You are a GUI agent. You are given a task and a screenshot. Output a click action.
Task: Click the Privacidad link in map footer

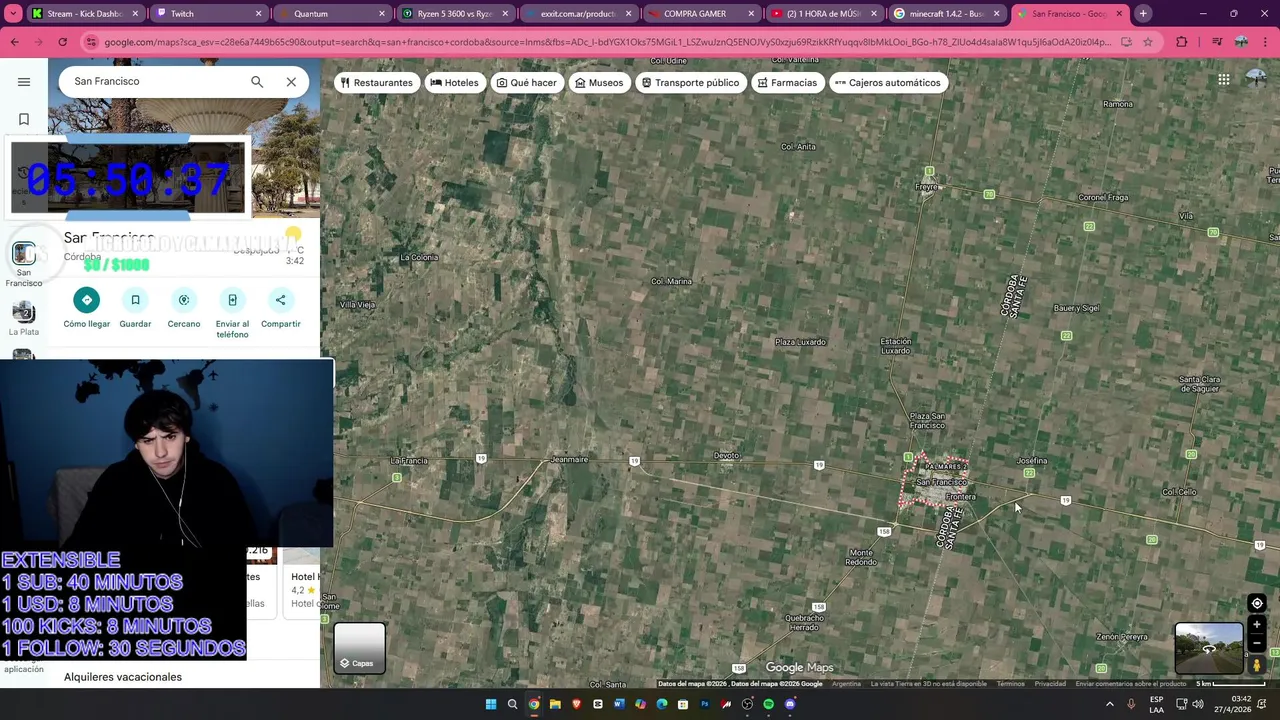point(1050,684)
